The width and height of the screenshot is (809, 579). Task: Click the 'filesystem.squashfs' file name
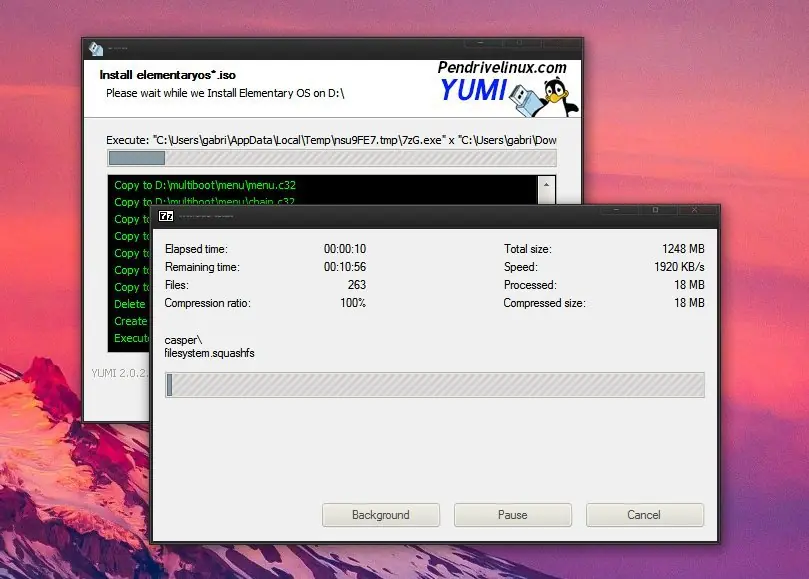pos(209,353)
